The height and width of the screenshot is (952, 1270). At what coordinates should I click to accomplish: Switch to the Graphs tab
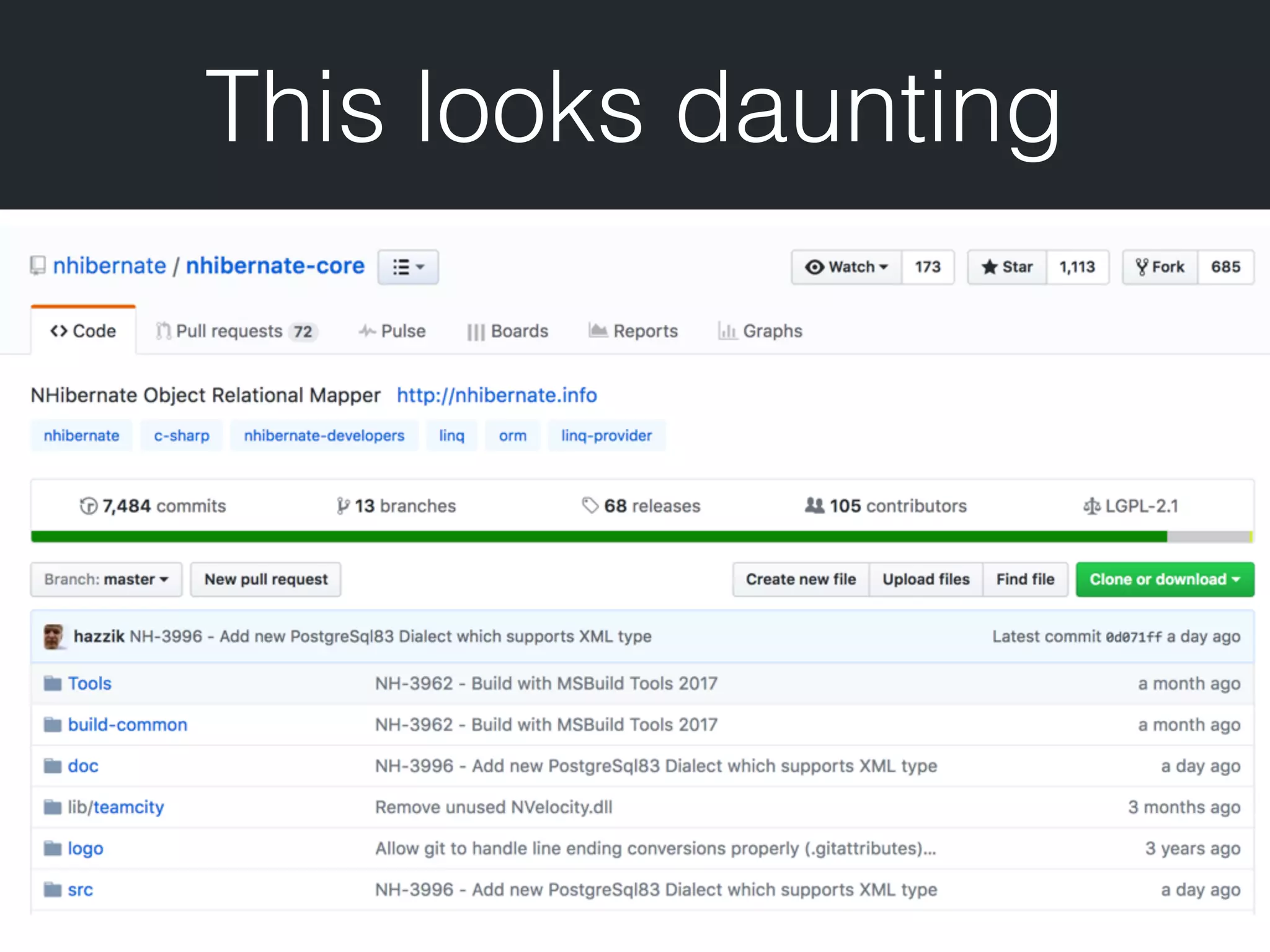760,332
